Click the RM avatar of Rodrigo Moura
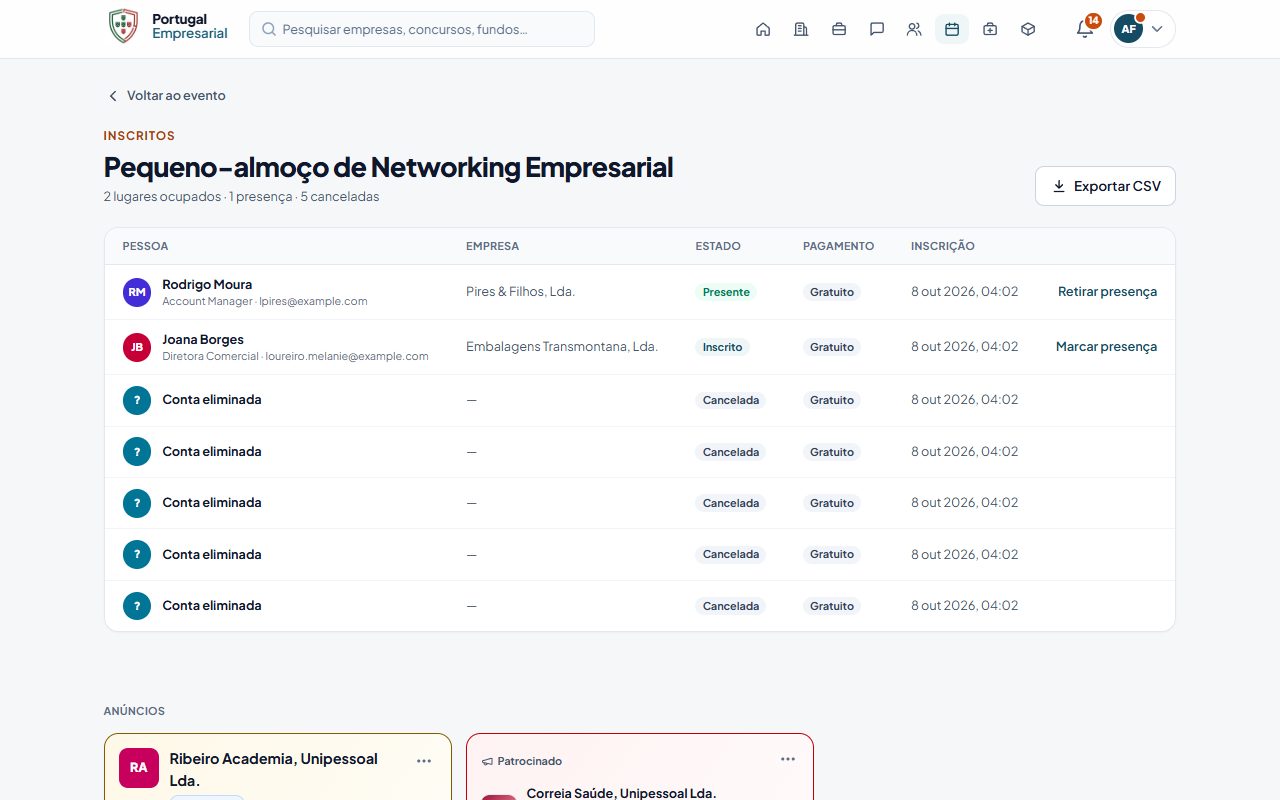The image size is (1280, 800). [x=137, y=292]
